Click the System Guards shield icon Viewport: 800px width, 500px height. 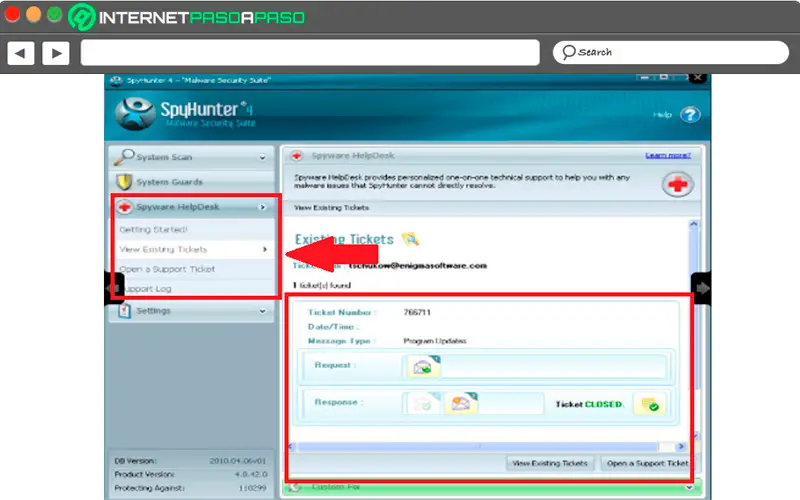pyautogui.click(x=123, y=182)
